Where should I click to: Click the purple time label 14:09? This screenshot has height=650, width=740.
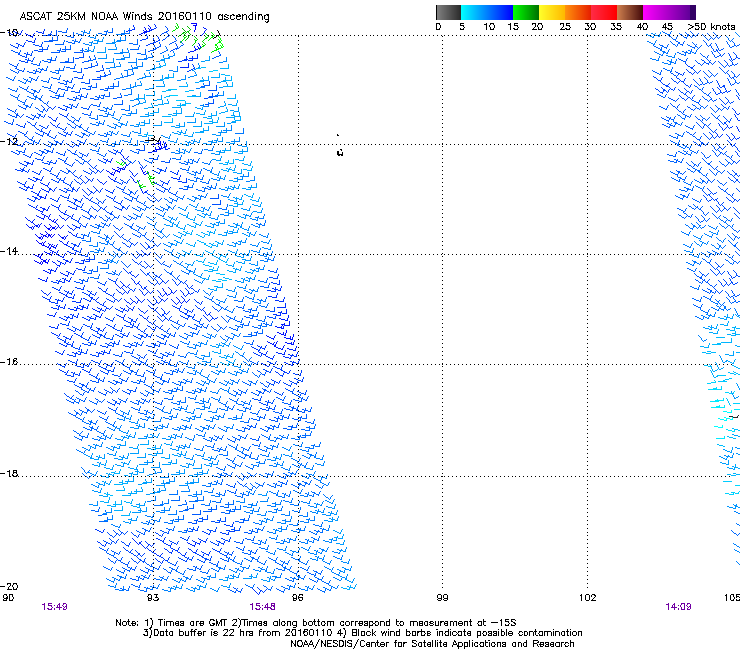678,607
